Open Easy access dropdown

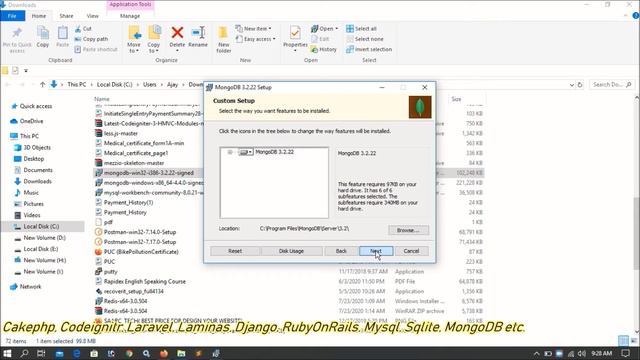click(x=256, y=39)
